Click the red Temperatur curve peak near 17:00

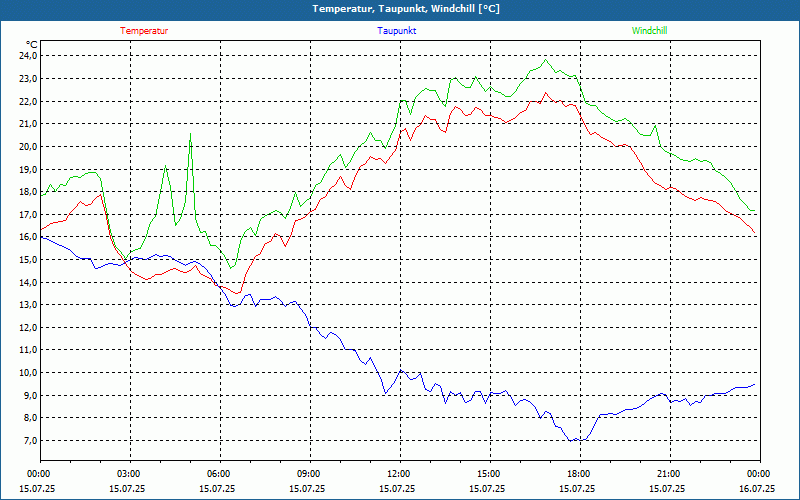(545, 93)
